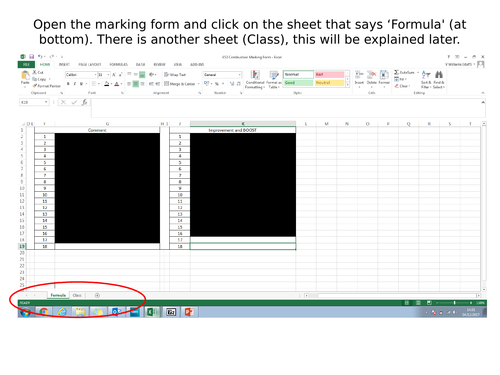Apply the Good cell style
The width and height of the screenshot is (500, 375).
pyautogui.click(x=298, y=83)
